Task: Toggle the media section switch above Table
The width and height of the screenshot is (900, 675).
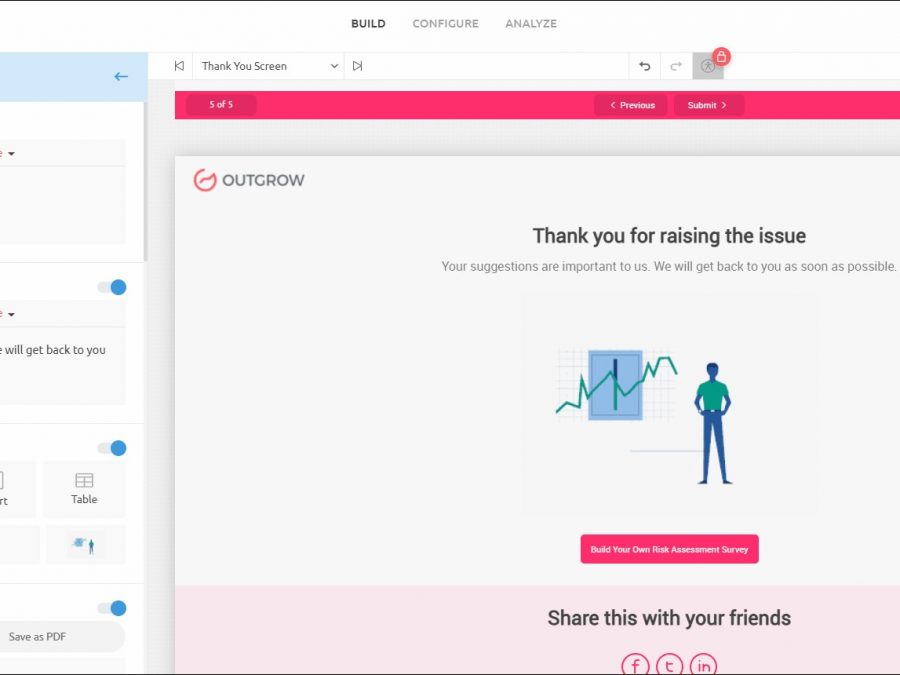Action: [112, 448]
